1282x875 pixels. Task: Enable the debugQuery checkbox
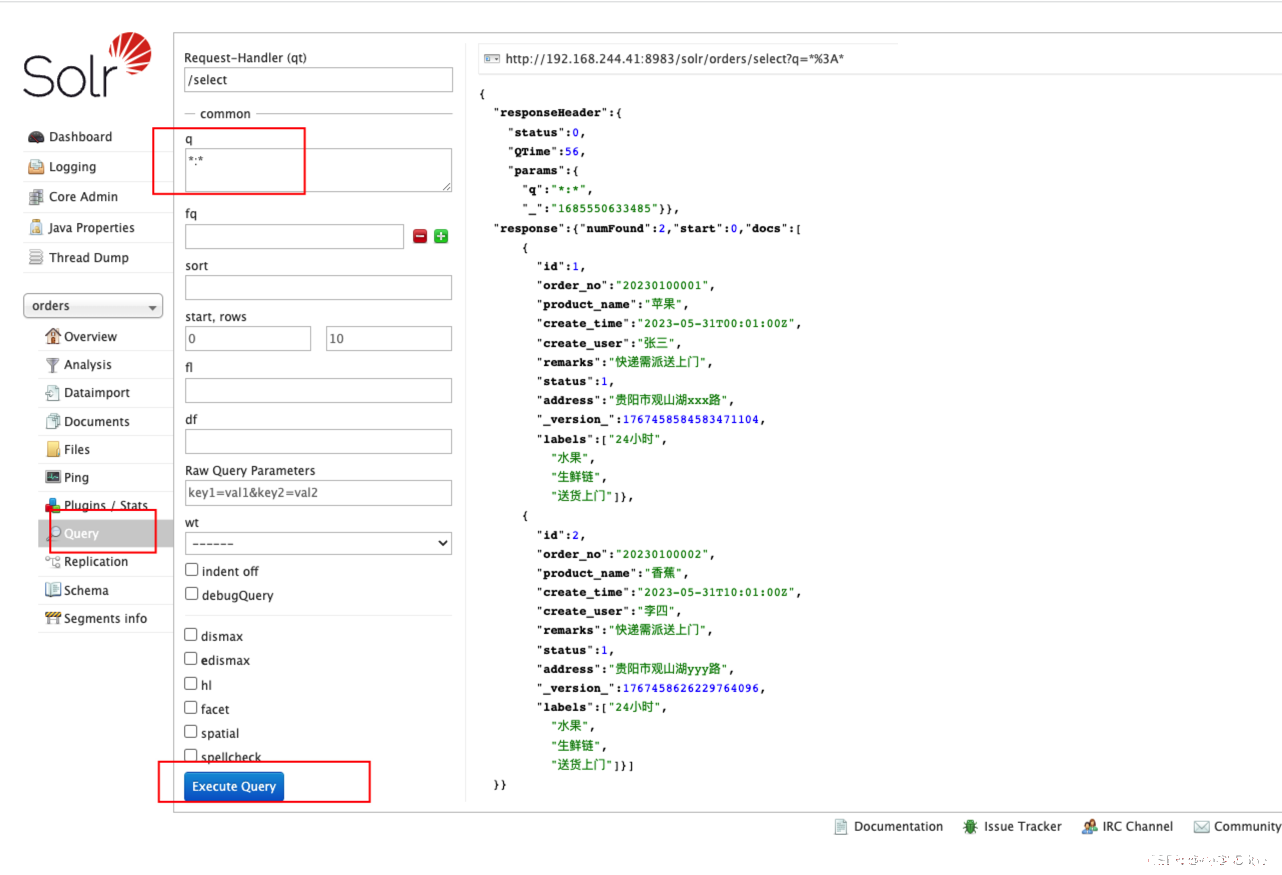191,594
